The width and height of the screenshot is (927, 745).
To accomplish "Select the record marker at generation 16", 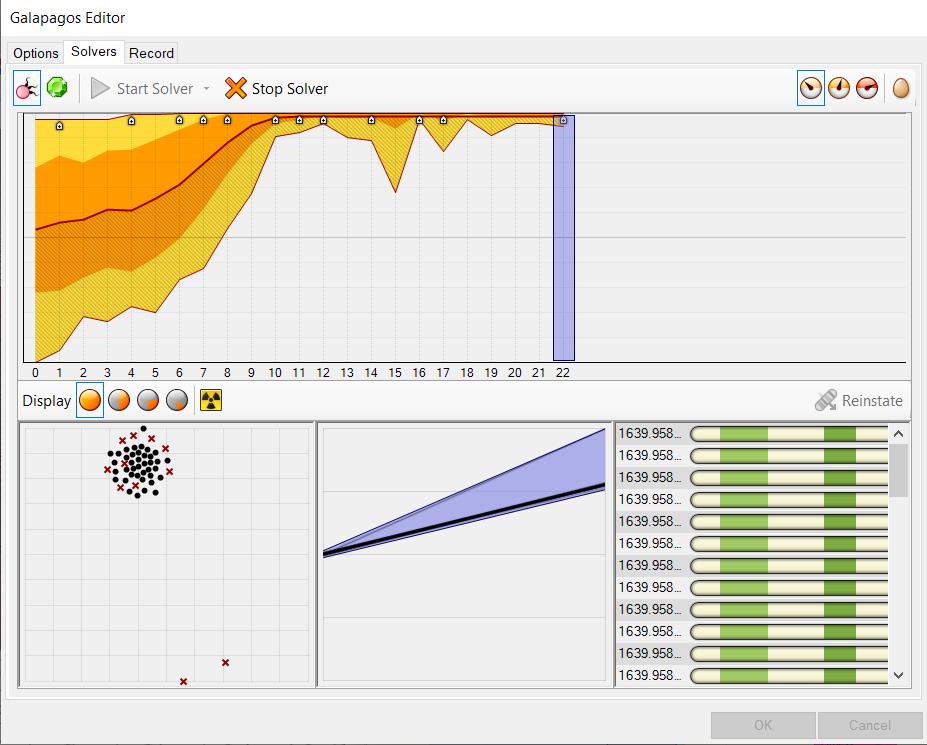I will [419, 120].
